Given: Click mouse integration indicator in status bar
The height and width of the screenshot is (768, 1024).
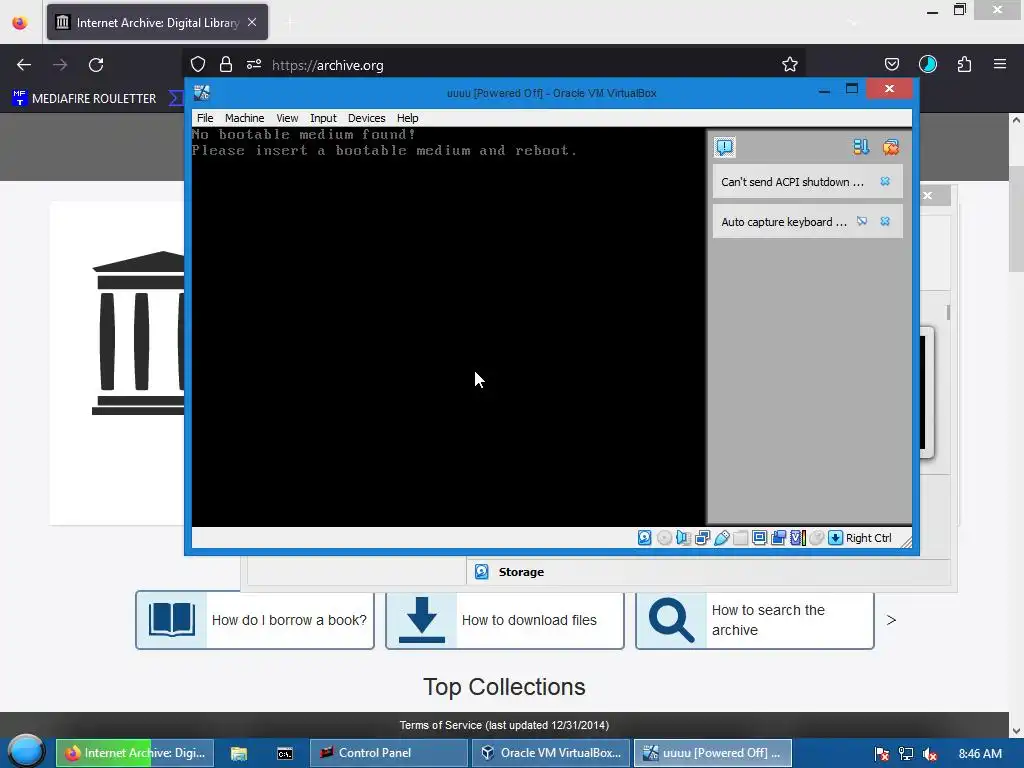Looking at the screenshot, I should (x=816, y=537).
